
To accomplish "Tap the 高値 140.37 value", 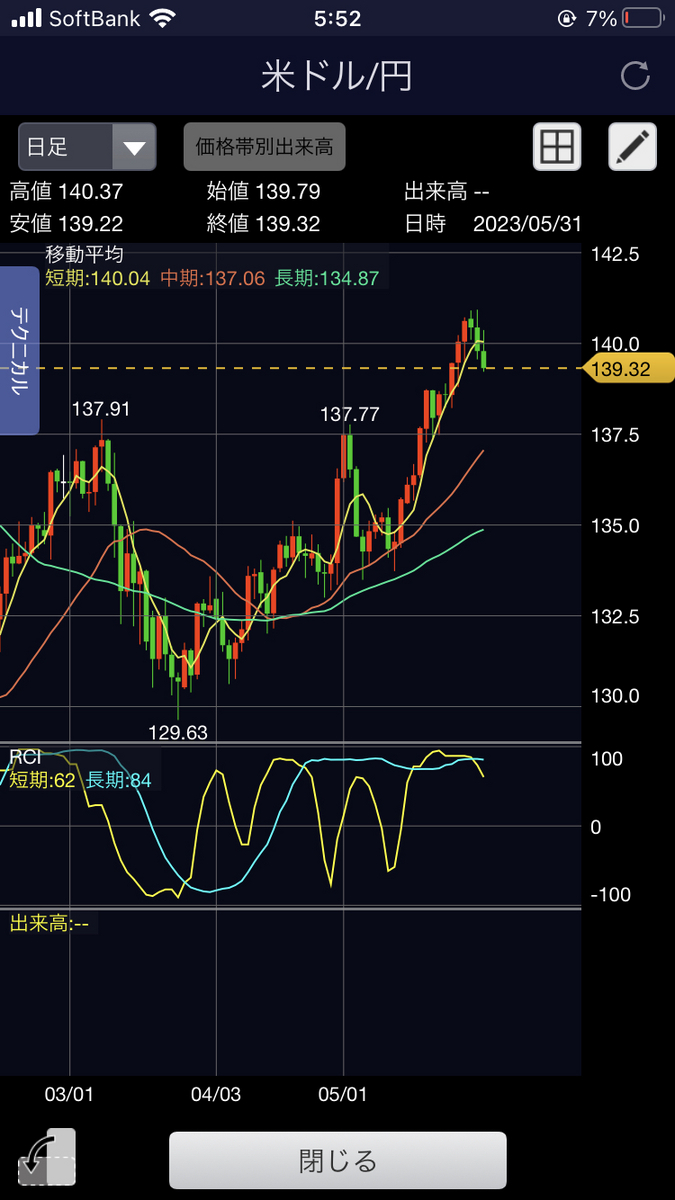I will tap(66, 192).
